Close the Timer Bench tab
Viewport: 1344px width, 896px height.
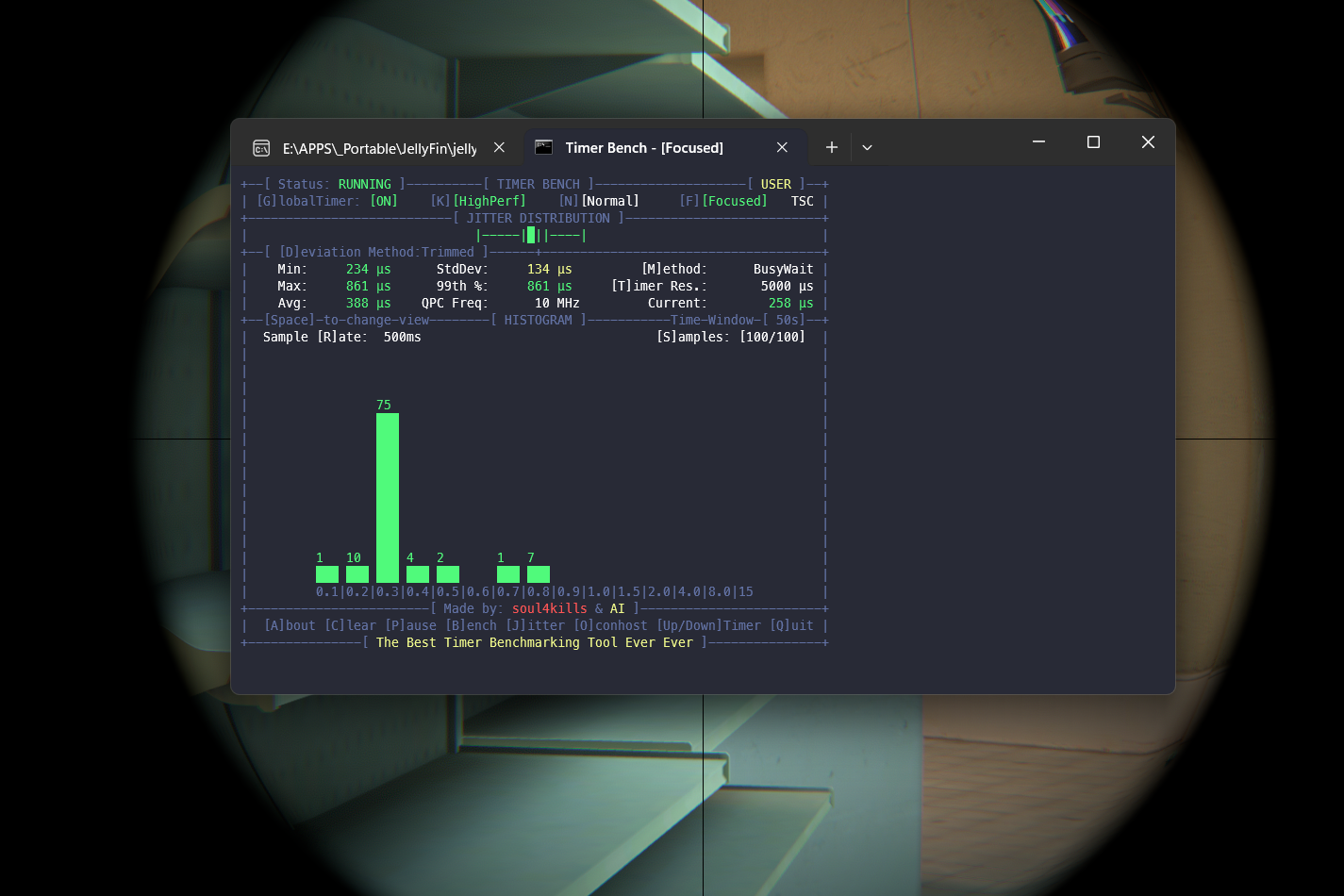point(782,147)
